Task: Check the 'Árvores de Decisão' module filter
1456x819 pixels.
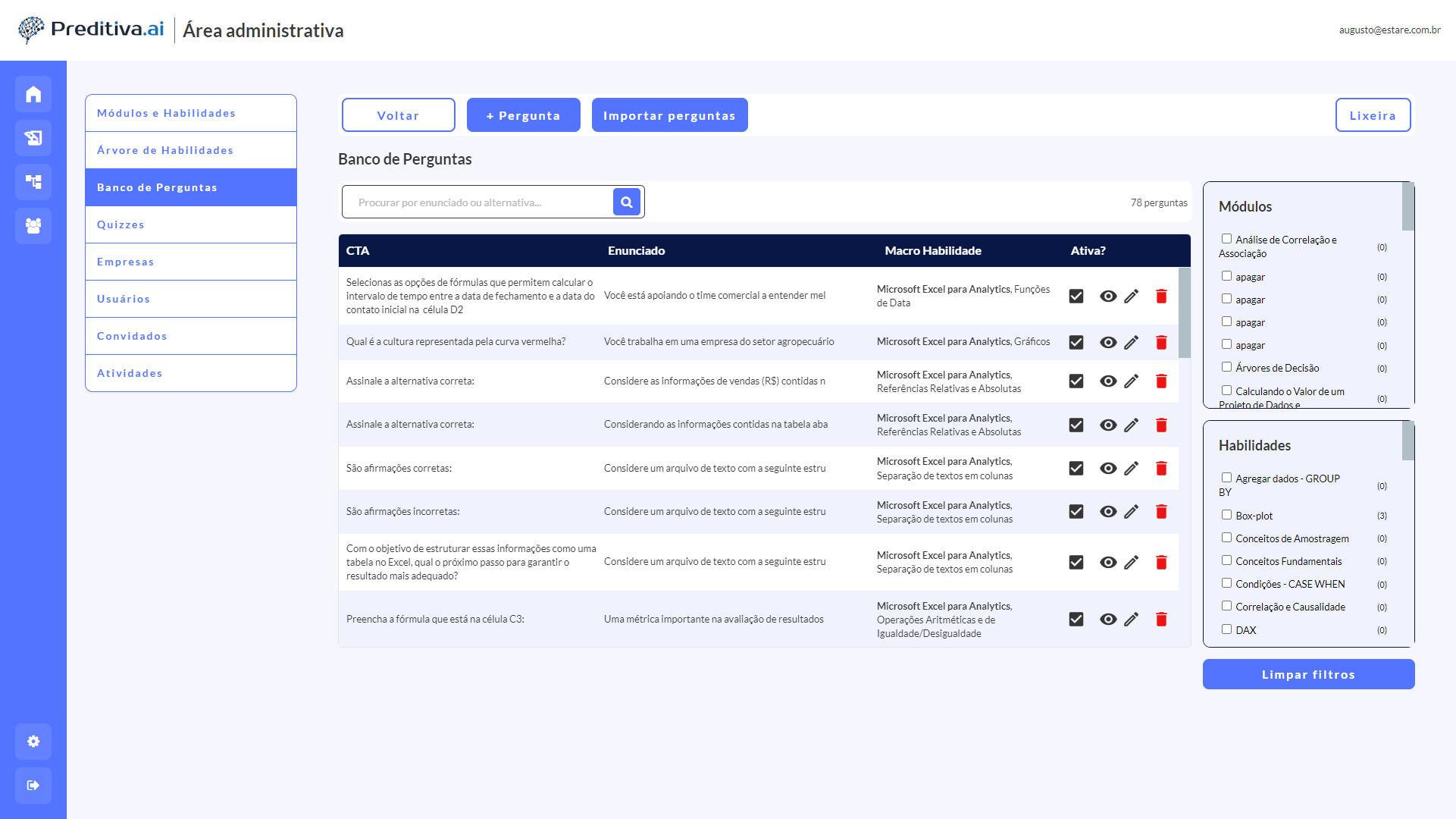Action: [x=1226, y=367]
